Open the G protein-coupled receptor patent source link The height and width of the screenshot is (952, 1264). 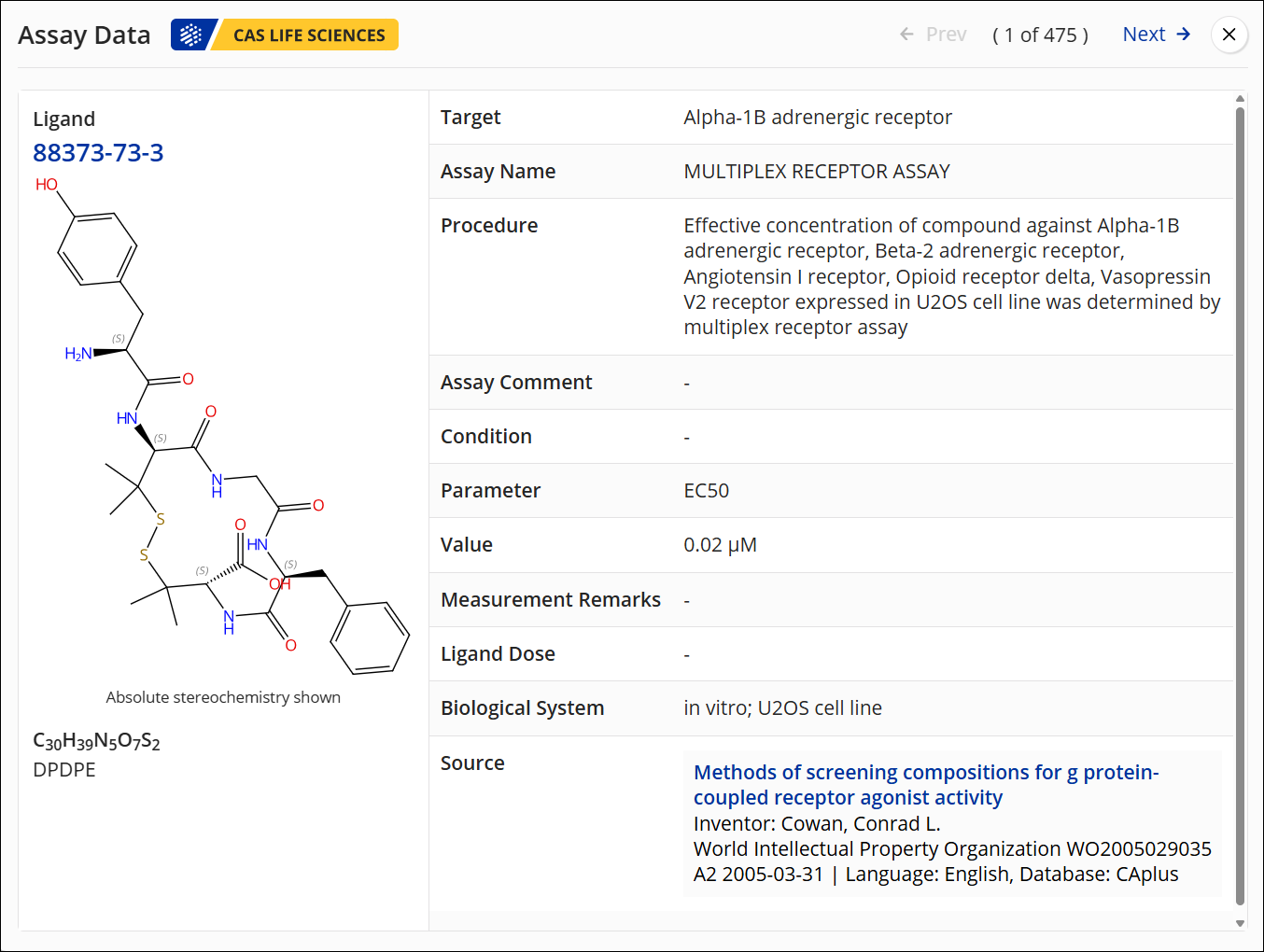tap(926, 785)
